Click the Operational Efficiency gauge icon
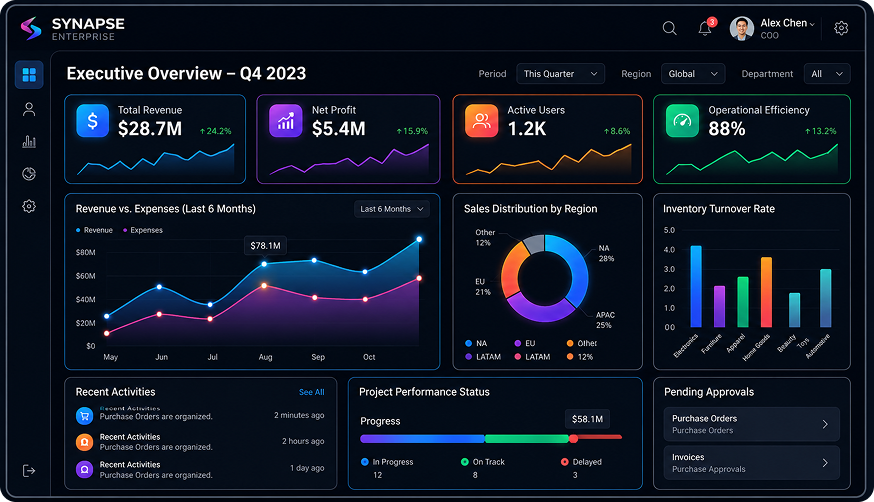 682,121
